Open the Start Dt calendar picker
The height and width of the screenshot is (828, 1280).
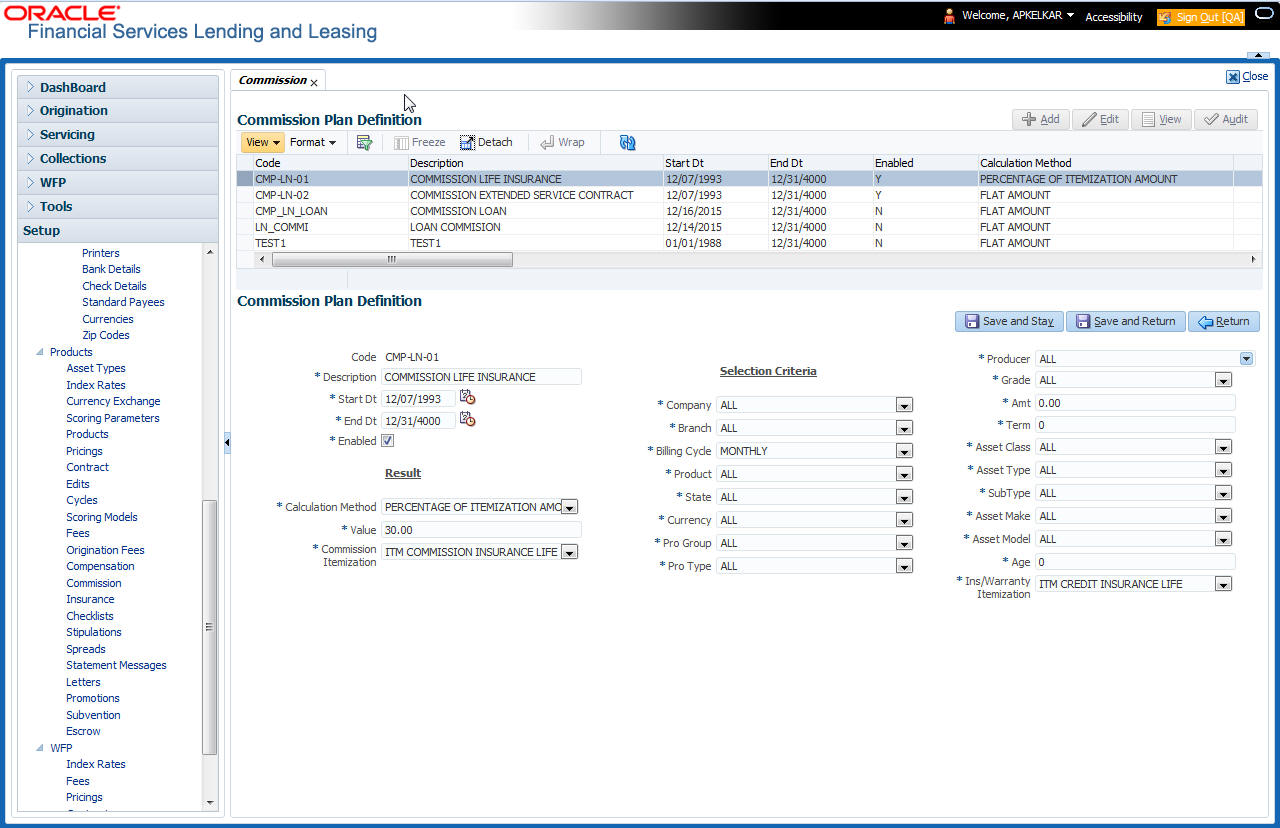[x=467, y=397]
